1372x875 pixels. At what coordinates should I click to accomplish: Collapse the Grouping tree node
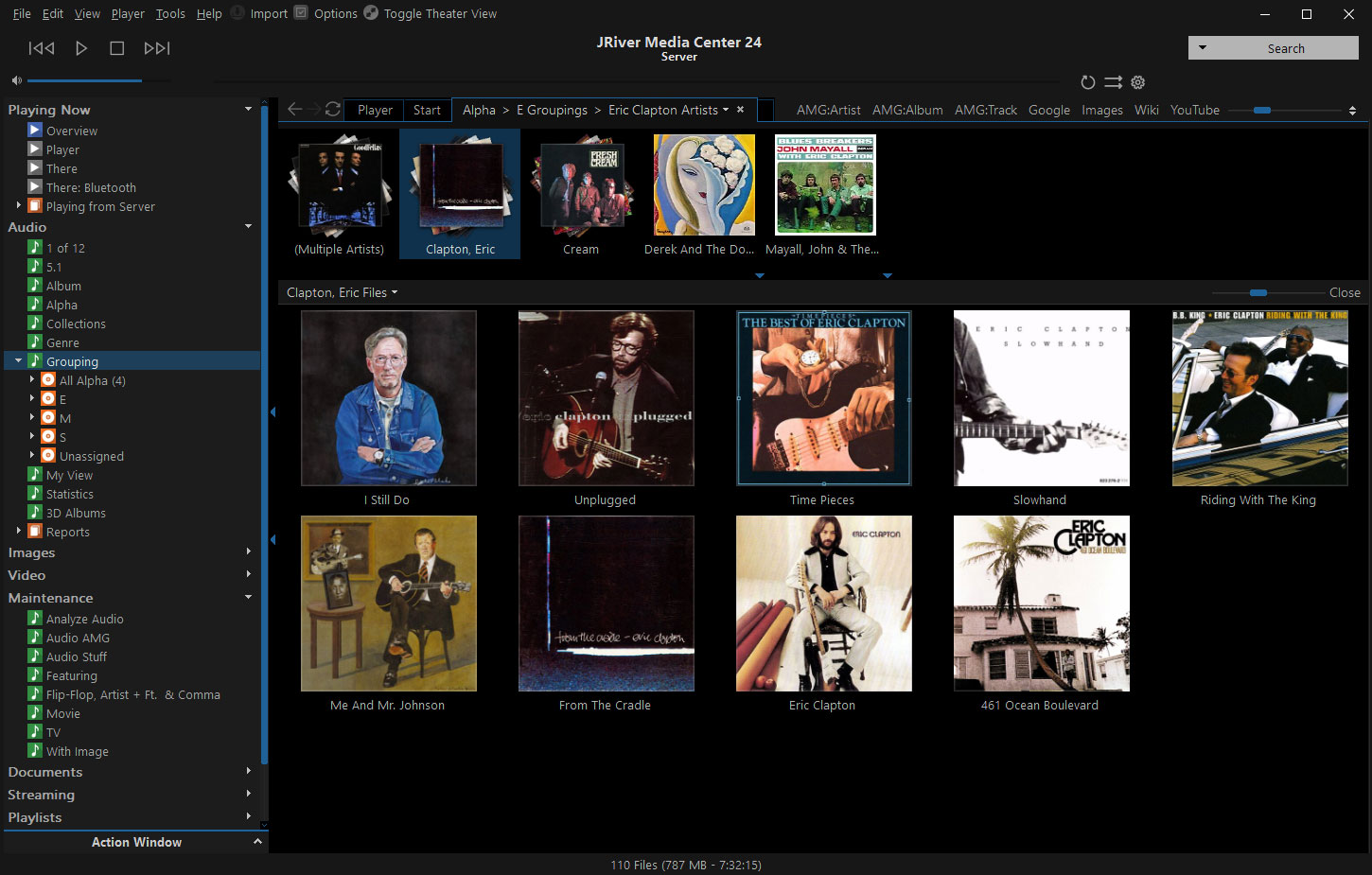(18, 360)
